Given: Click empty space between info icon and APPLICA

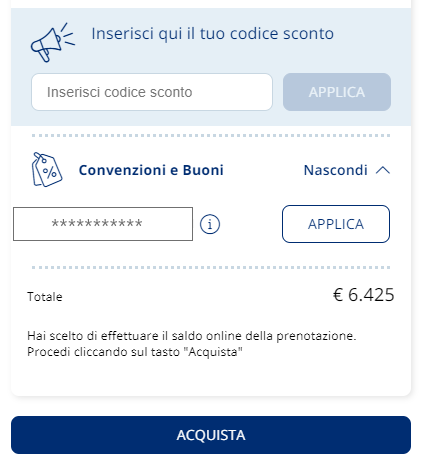Looking at the screenshot, I should click(251, 224).
